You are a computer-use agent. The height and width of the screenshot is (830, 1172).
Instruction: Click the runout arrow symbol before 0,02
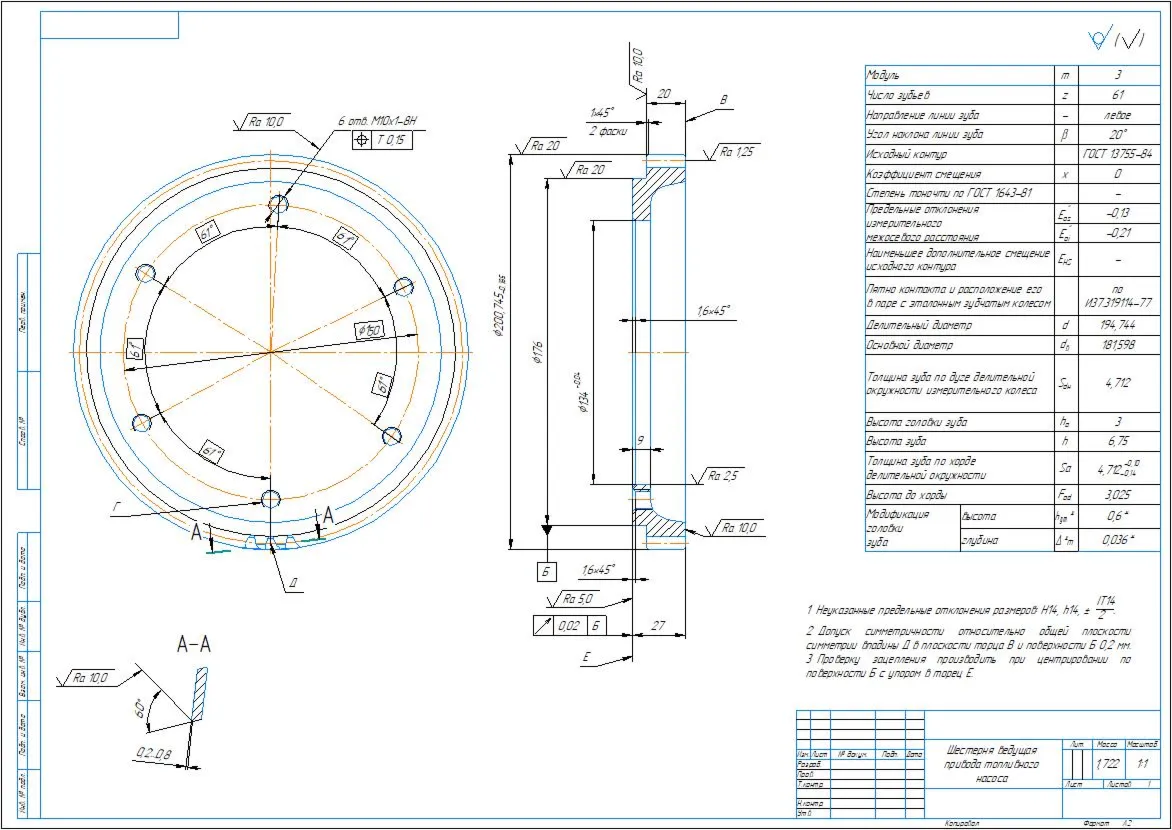coord(543,626)
